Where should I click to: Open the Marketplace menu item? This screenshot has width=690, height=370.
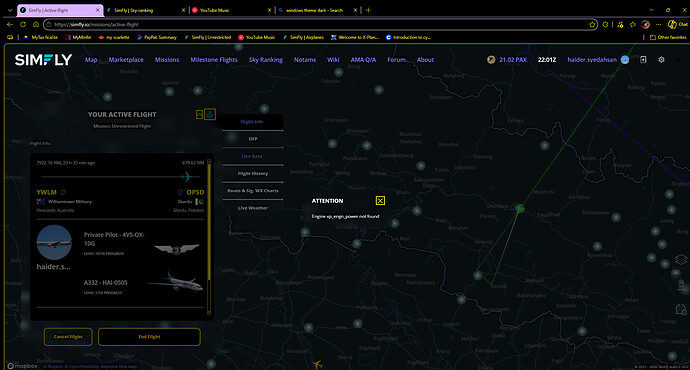(x=126, y=59)
